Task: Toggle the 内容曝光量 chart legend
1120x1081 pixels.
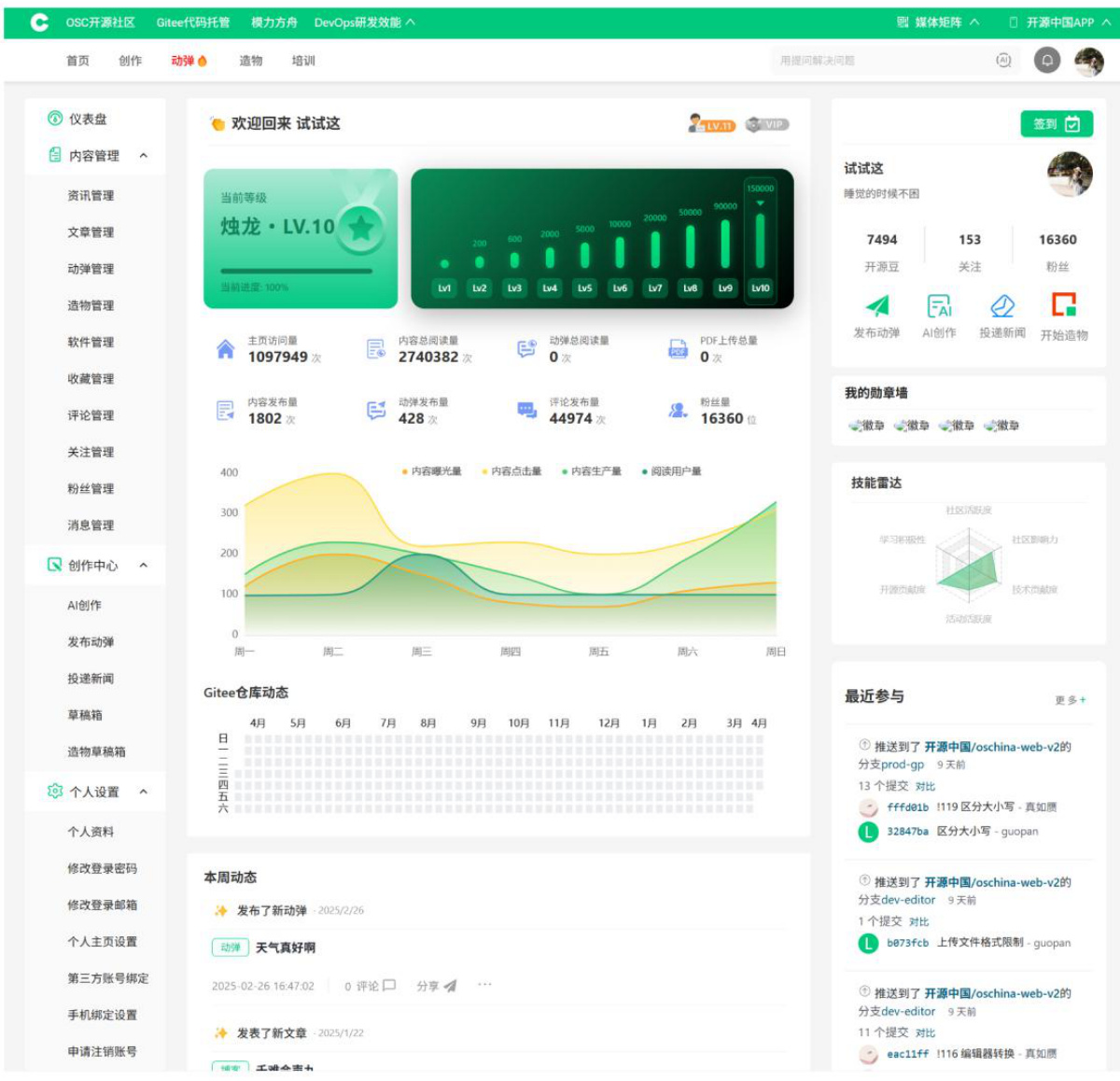Action: (x=432, y=471)
